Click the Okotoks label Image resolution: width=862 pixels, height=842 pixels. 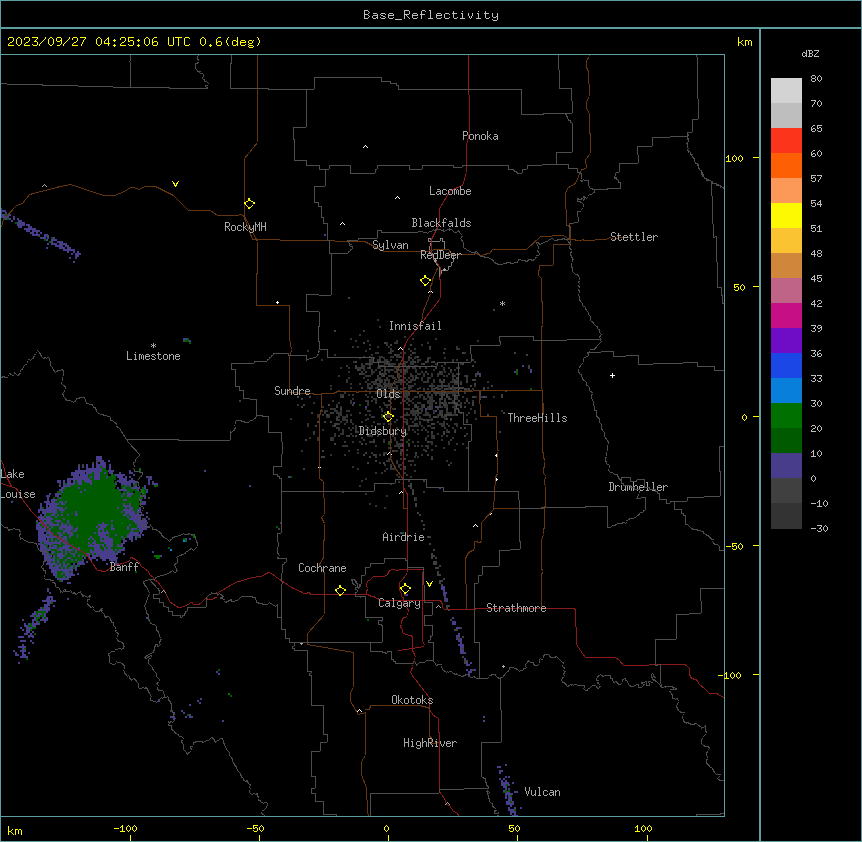pos(412,700)
